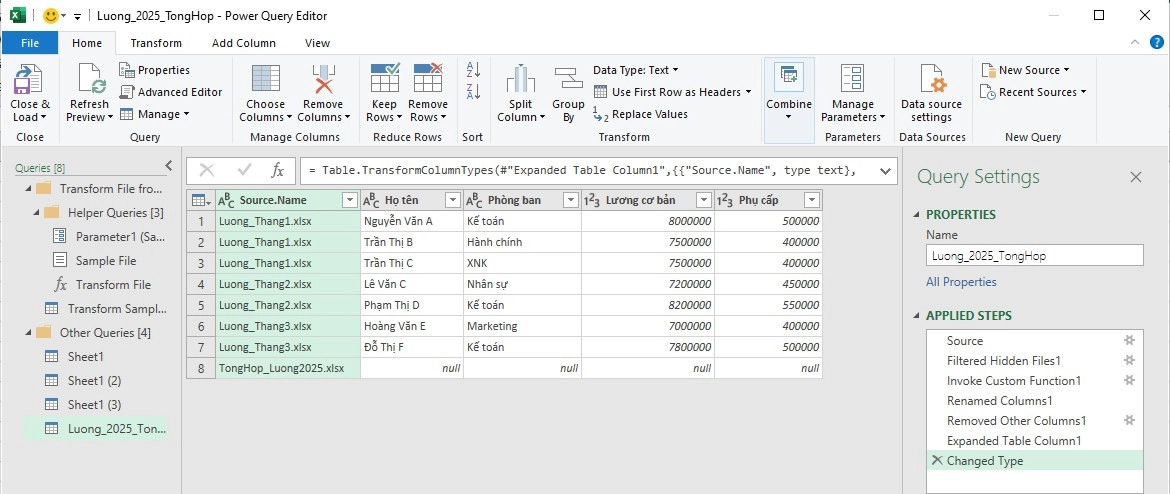Image resolution: width=1170 pixels, height=494 pixels.
Task: Select the cell Nguyễn Văn A
Action: point(412,221)
